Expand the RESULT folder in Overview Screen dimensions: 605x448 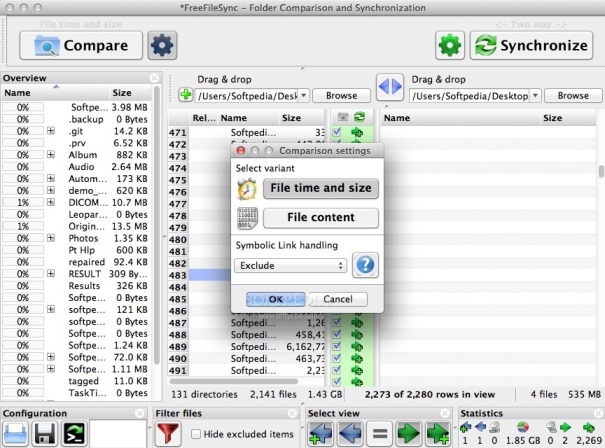coord(51,274)
